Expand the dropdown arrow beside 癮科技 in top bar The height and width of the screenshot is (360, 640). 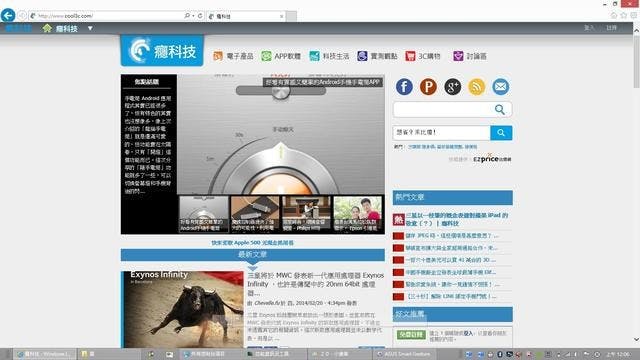pos(90,28)
